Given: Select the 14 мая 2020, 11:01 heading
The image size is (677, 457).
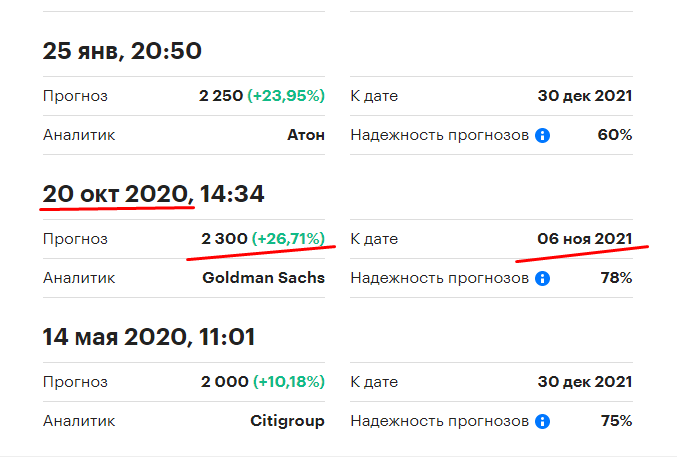Looking at the screenshot, I should click(149, 337).
